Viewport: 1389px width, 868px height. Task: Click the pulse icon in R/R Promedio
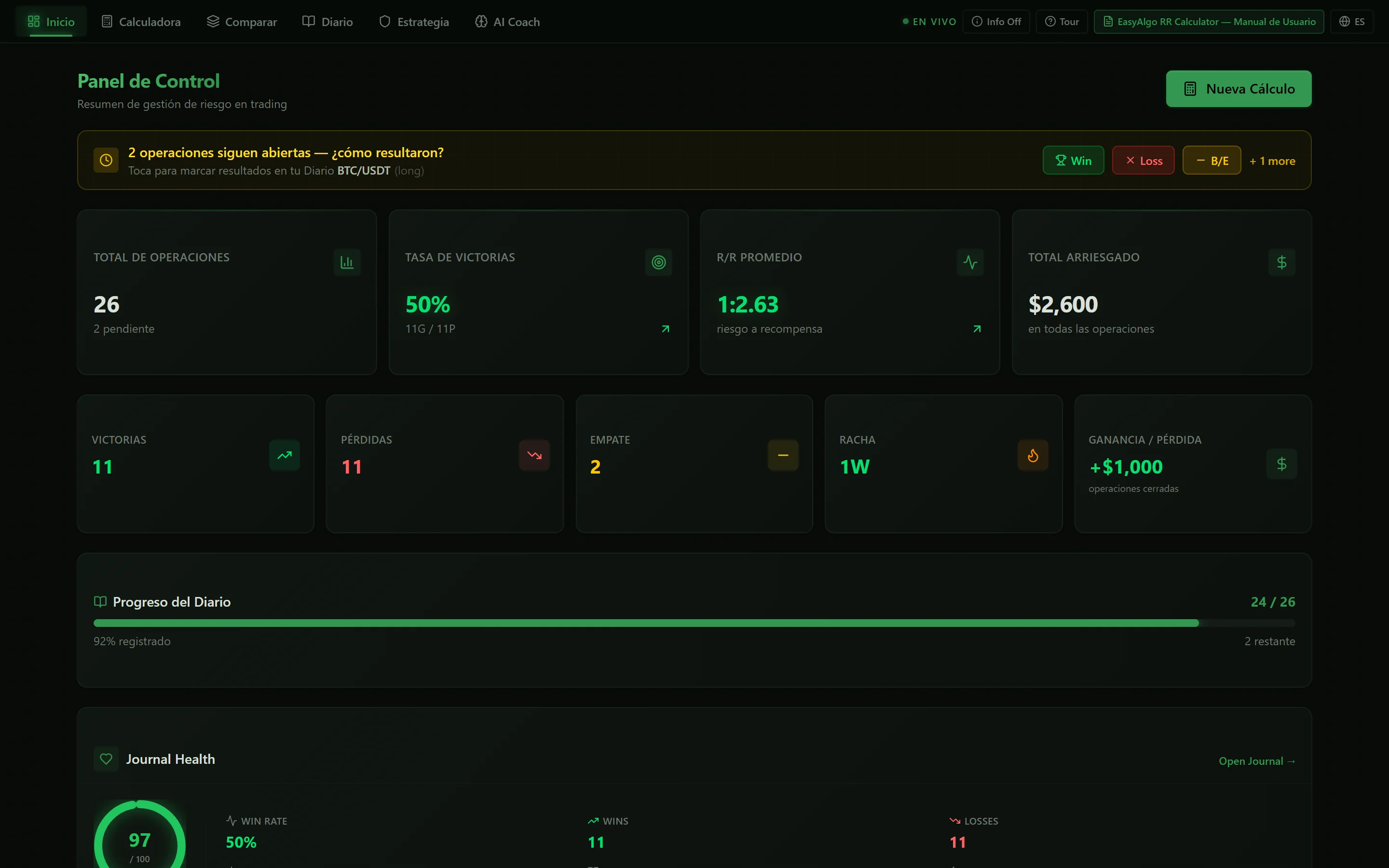(970, 262)
